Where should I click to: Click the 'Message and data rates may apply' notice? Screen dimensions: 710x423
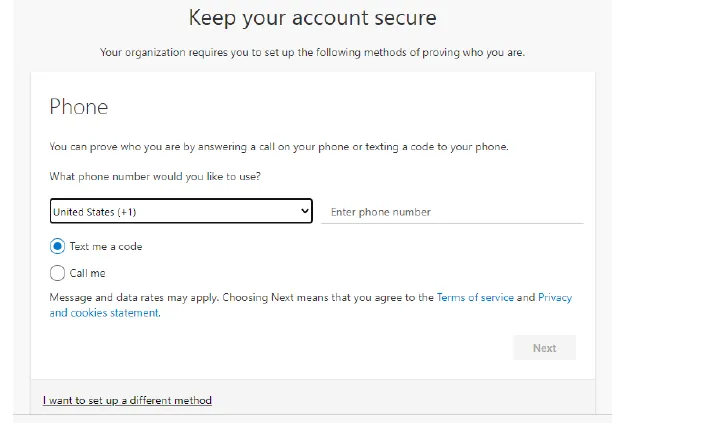[133, 298]
